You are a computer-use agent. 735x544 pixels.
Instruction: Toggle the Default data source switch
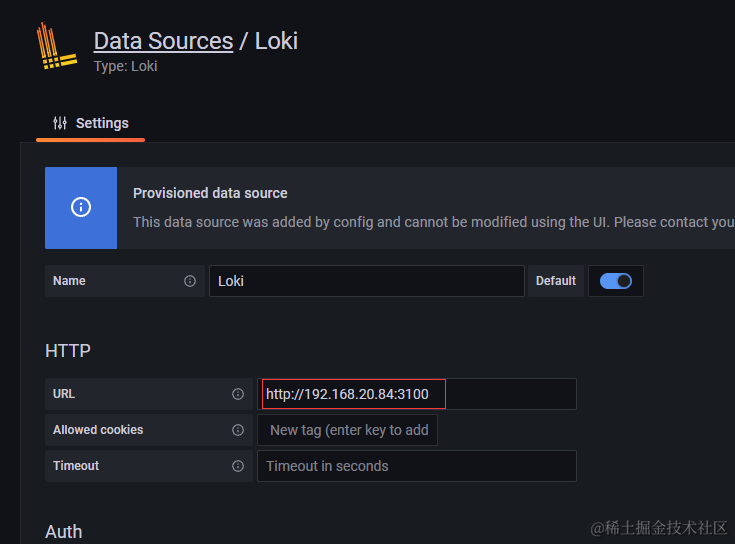point(615,281)
